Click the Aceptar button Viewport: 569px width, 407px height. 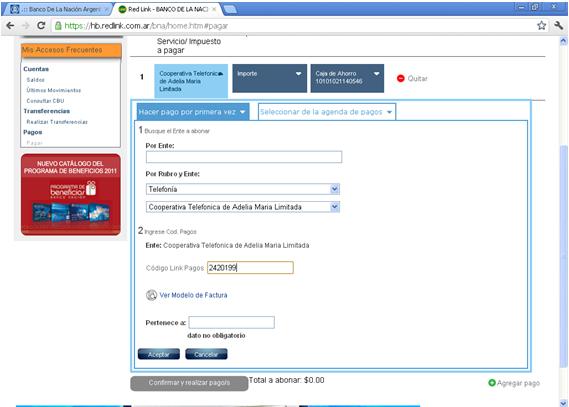pos(159,354)
